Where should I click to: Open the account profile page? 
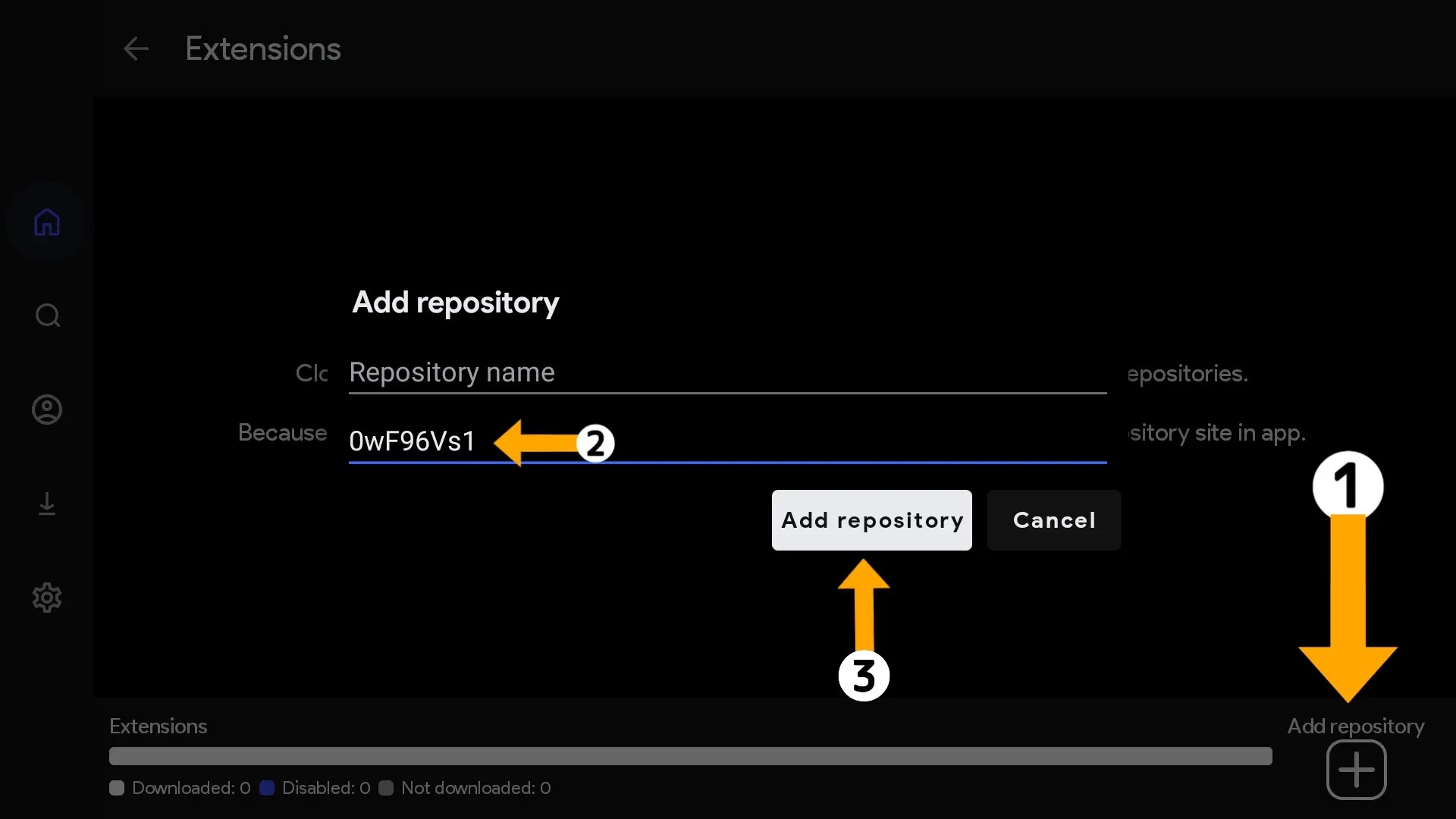click(x=47, y=409)
